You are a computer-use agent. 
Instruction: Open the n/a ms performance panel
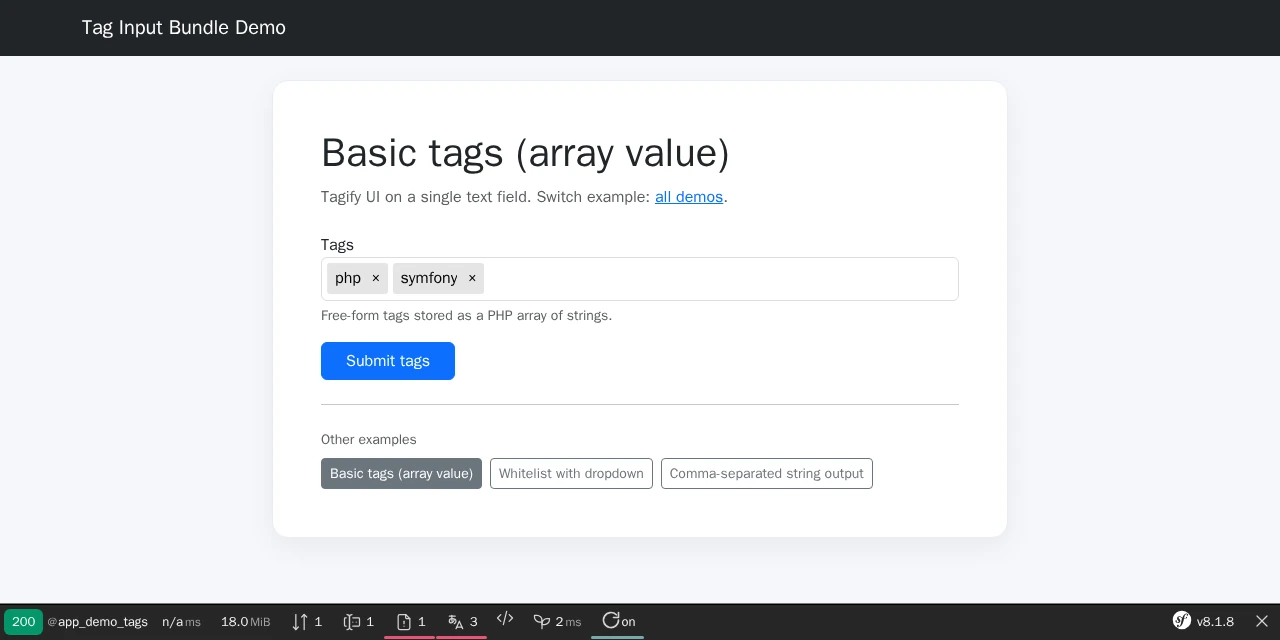tap(181, 622)
